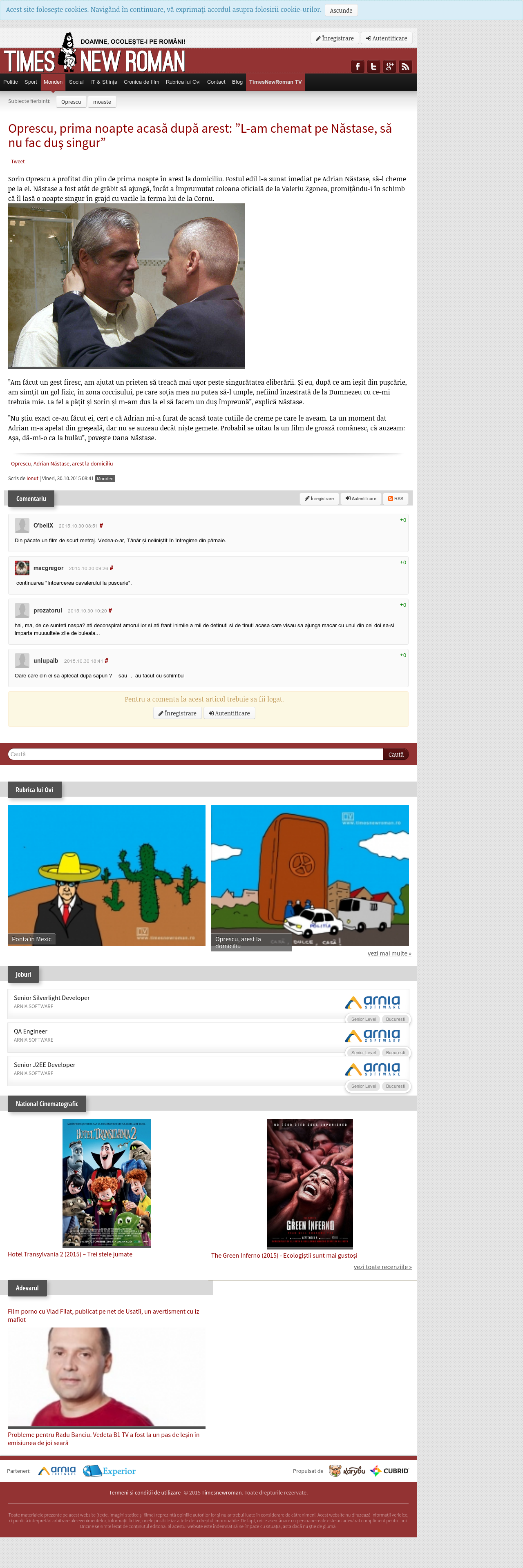Open the permalink hash of macgregor's comment
This screenshot has height=1568, width=523.
pos(112,568)
